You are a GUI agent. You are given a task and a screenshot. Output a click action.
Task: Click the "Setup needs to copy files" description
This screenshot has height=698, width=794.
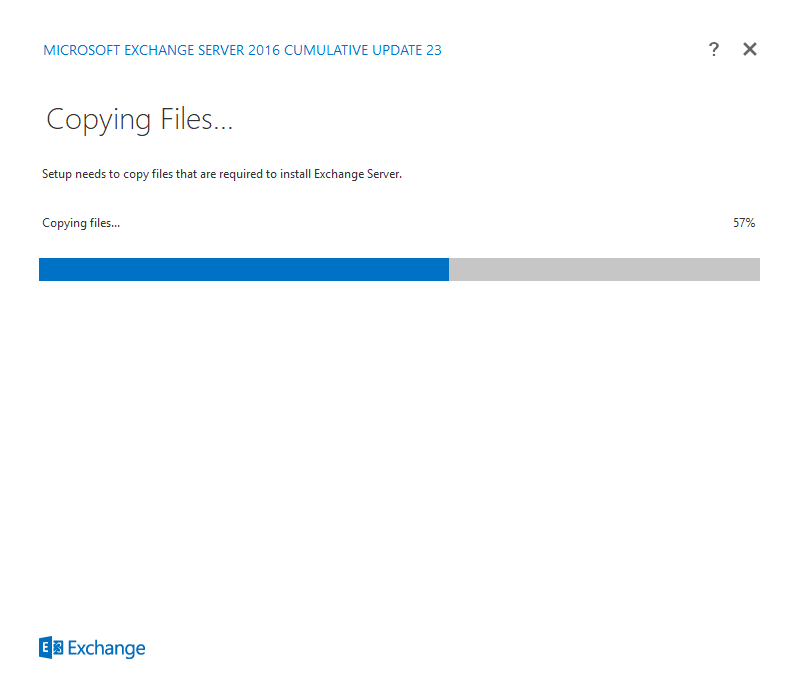221,174
